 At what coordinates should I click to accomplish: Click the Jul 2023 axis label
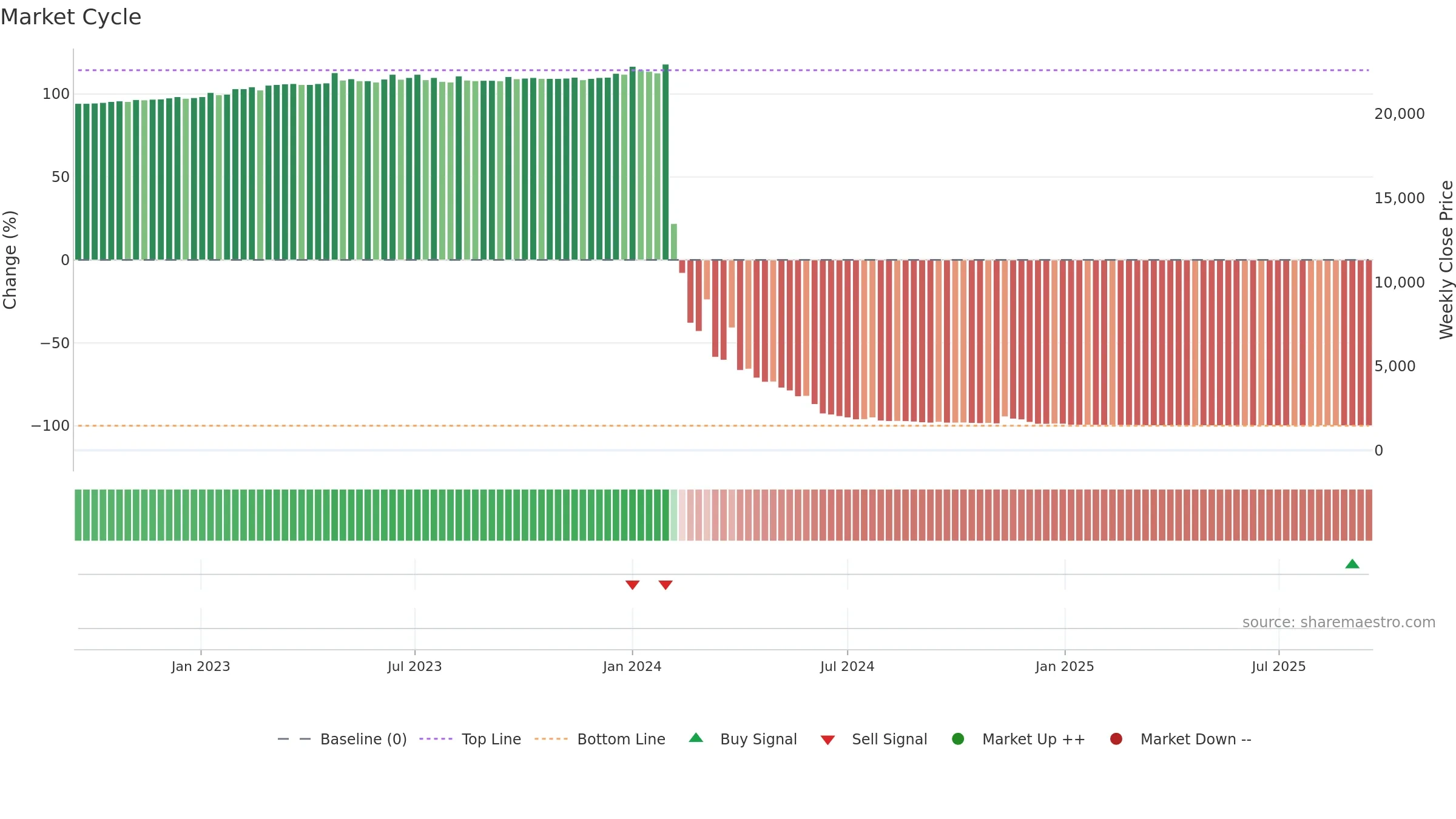pyautogui.click(x=415, y=667)
